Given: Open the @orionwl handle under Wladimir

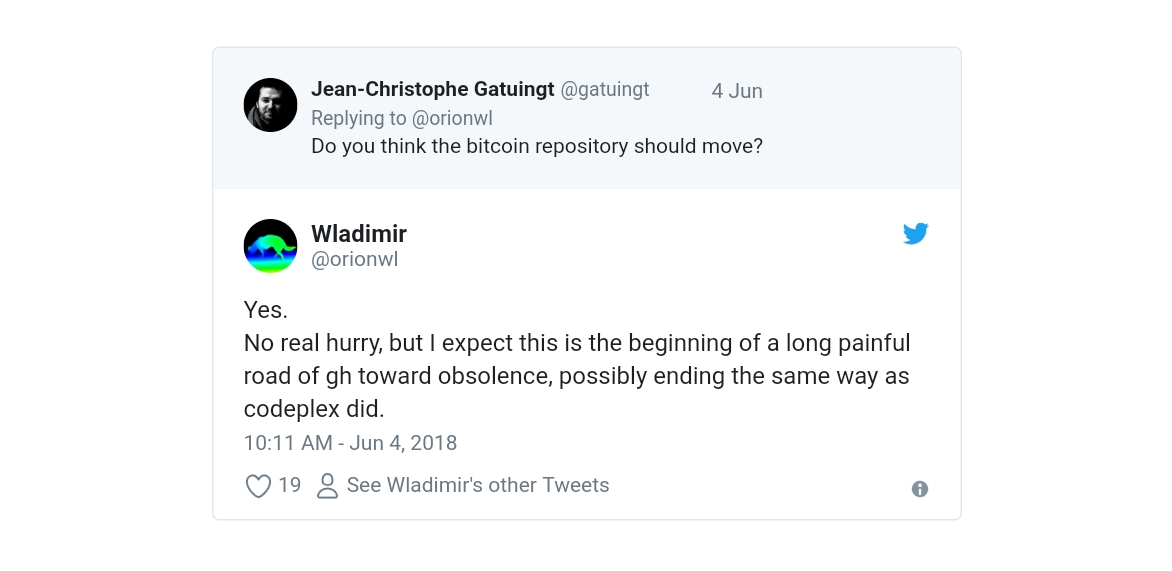Looking at the screenshot, I should pos(355,259).
